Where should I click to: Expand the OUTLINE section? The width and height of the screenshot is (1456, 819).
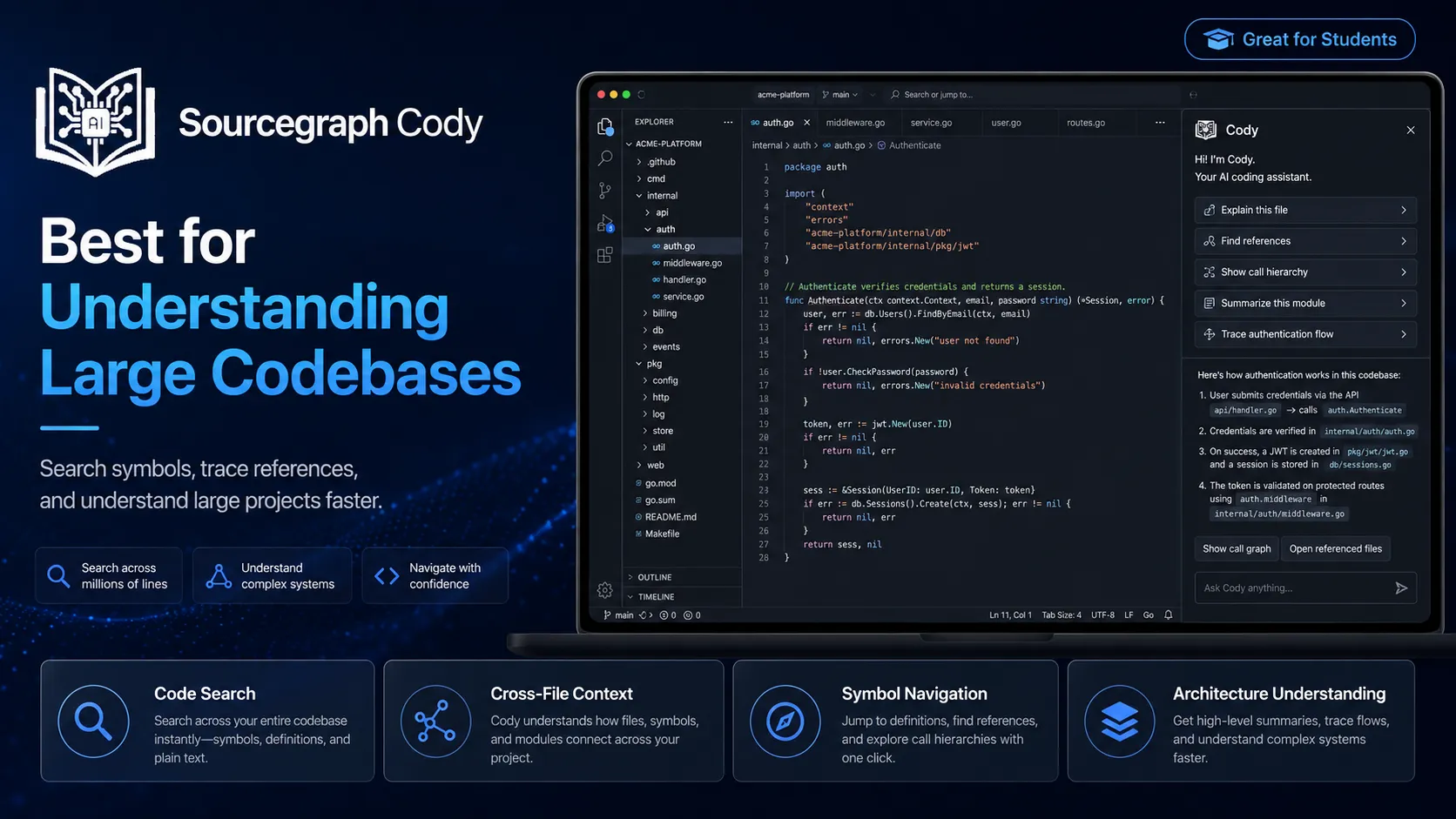pos(630,577)
